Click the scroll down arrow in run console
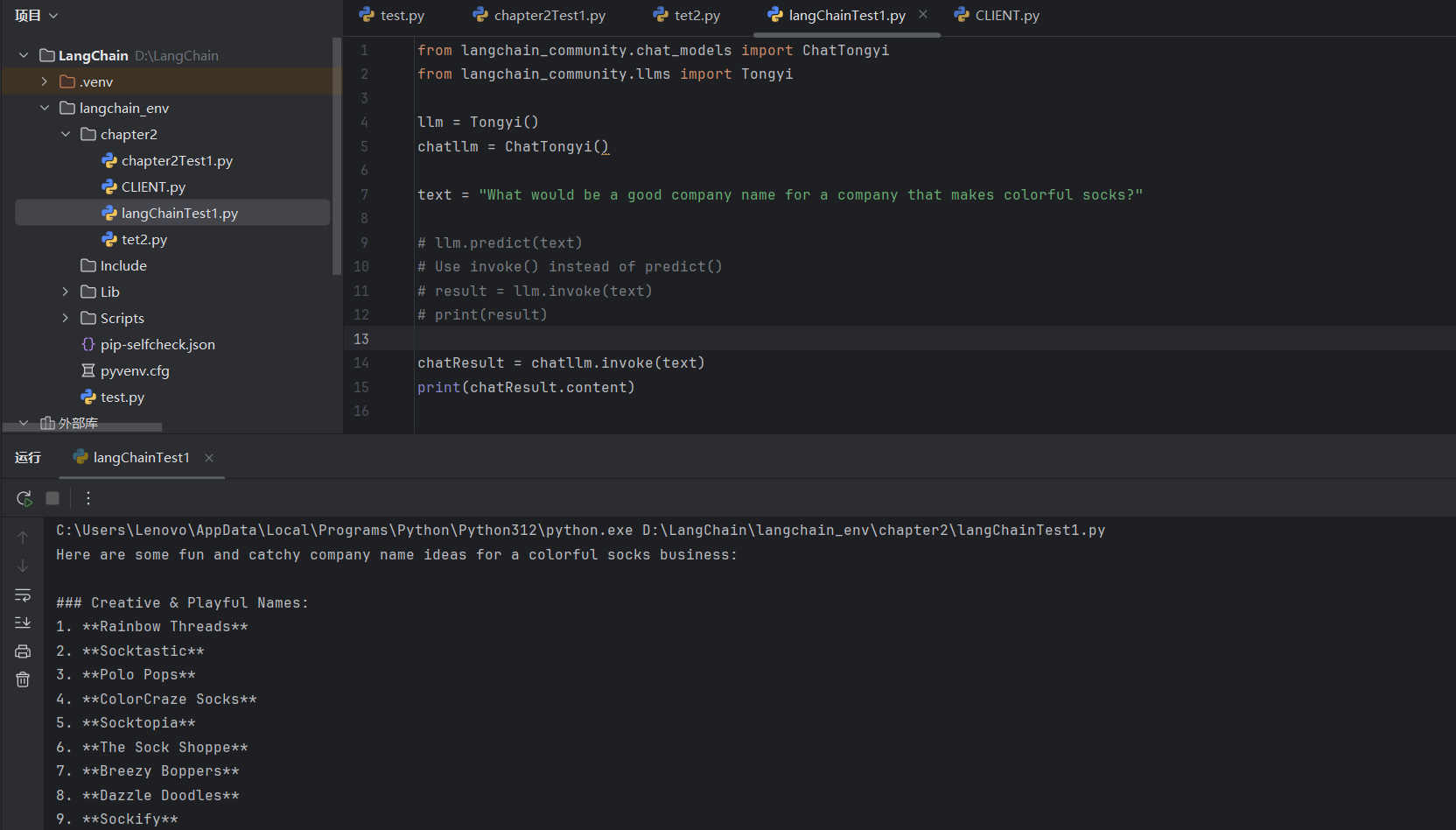Viewport: 1456px width, 830px height. (23, 566)
